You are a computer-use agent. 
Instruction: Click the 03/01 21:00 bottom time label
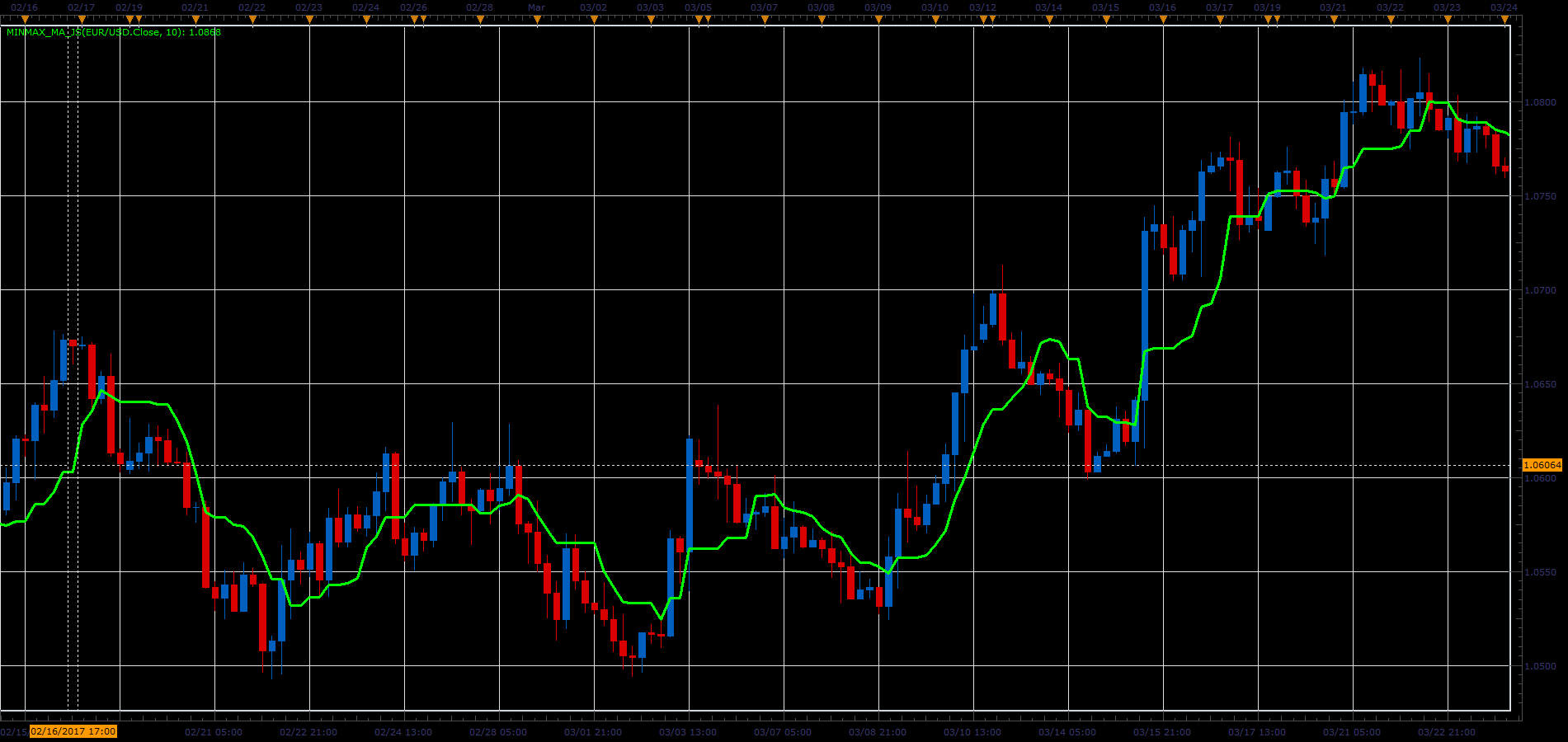pyautogui.click(x=593, y=732)
